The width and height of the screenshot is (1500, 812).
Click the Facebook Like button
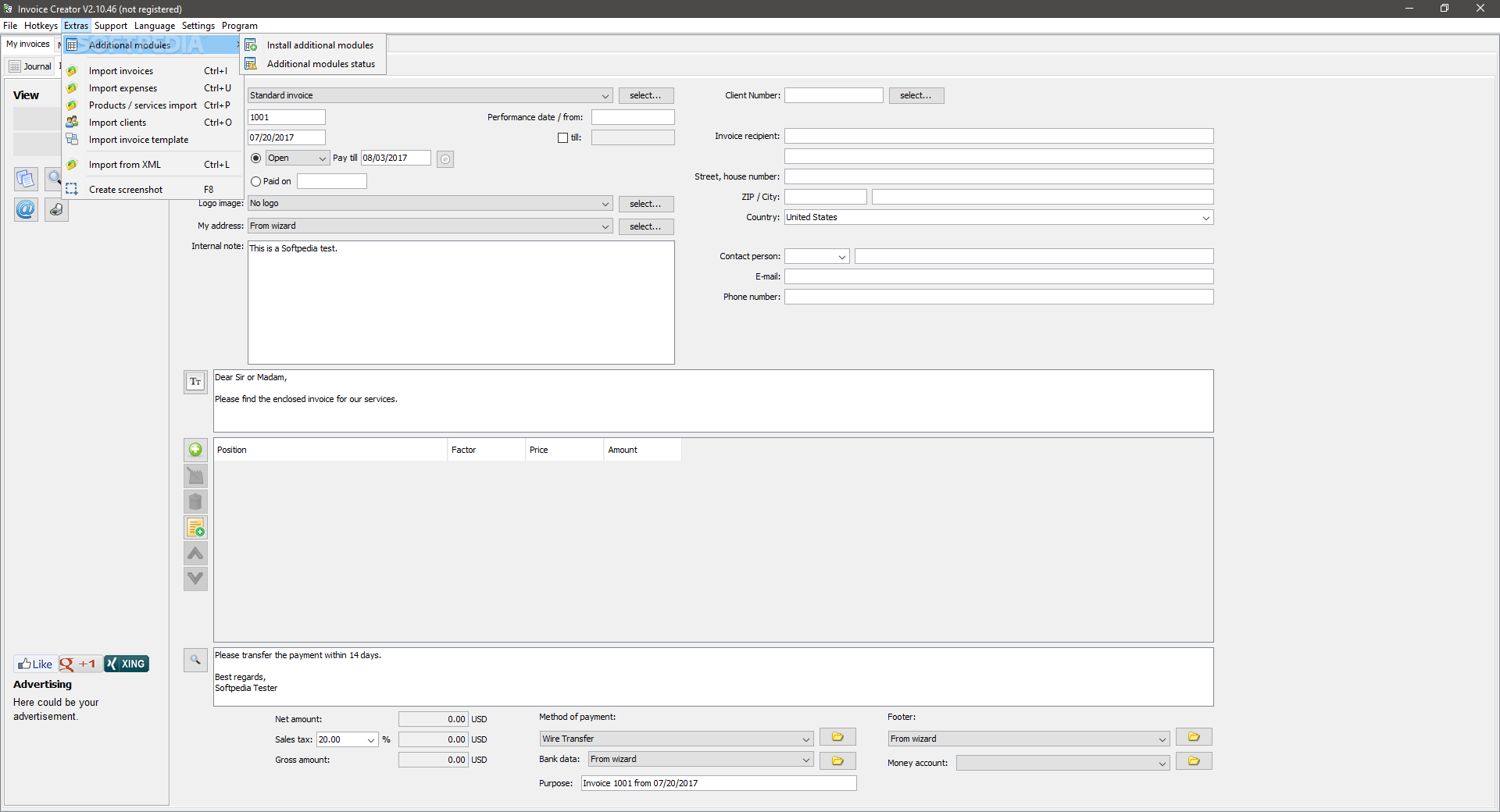[x=35, y=664]
